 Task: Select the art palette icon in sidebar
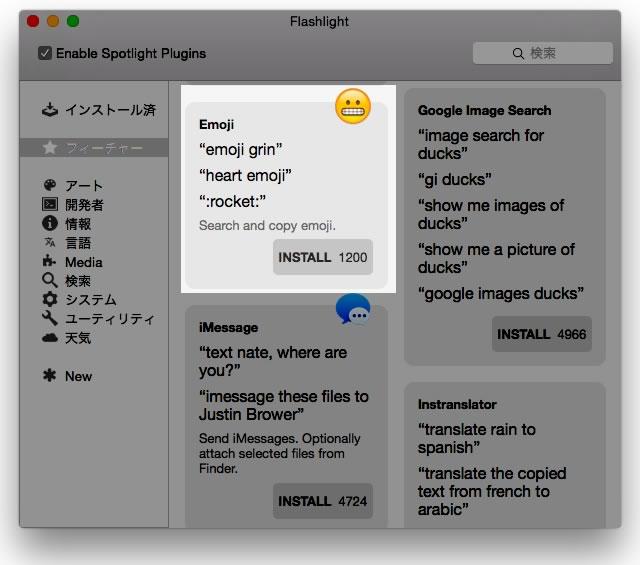click(x=50, y=186)
